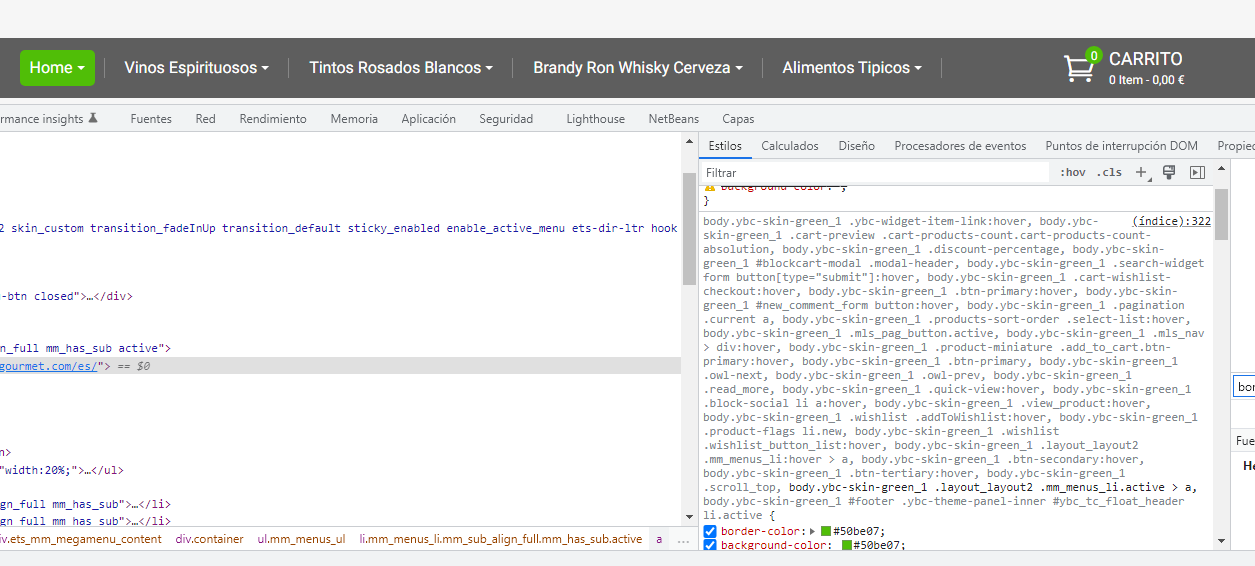Screen dimensions: 1255x566
Task: Expand the Alimentos Tipicos menu
Action: (x=851, y=68)
